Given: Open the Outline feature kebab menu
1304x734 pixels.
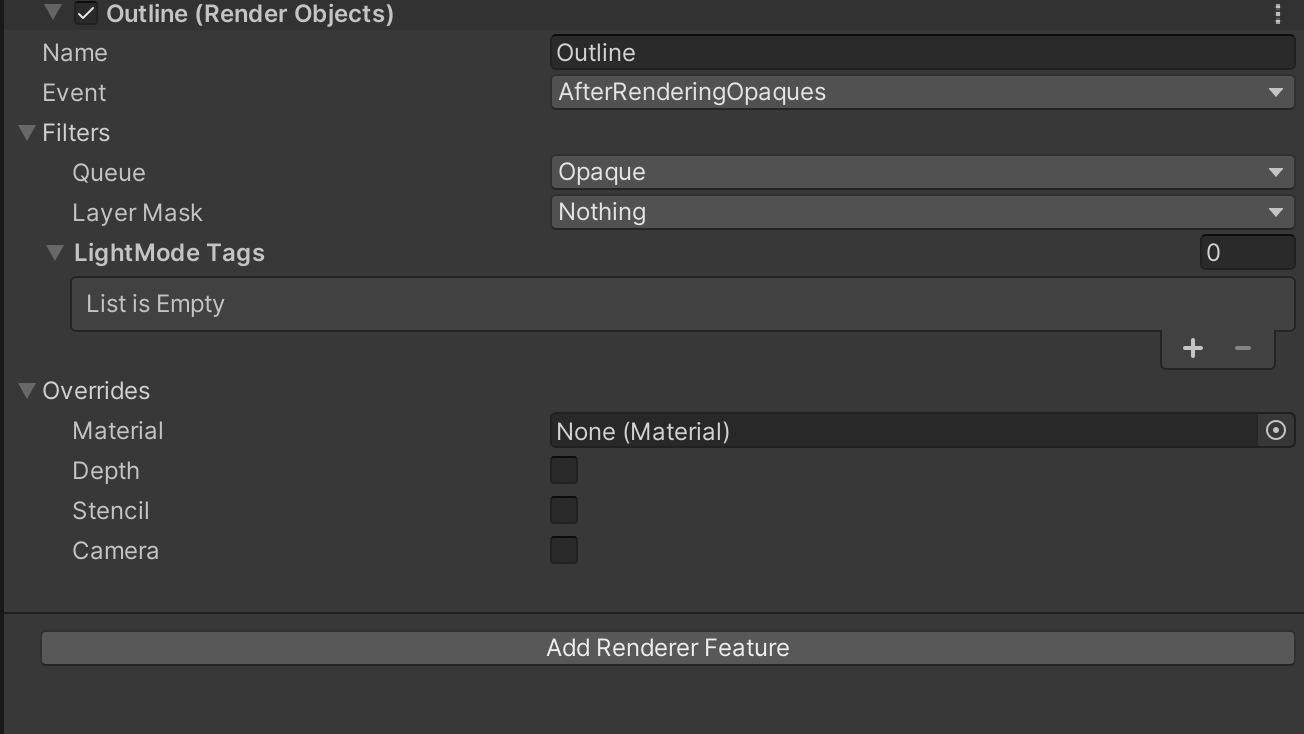Looking at the screenshot, I should click(1277, 14).
